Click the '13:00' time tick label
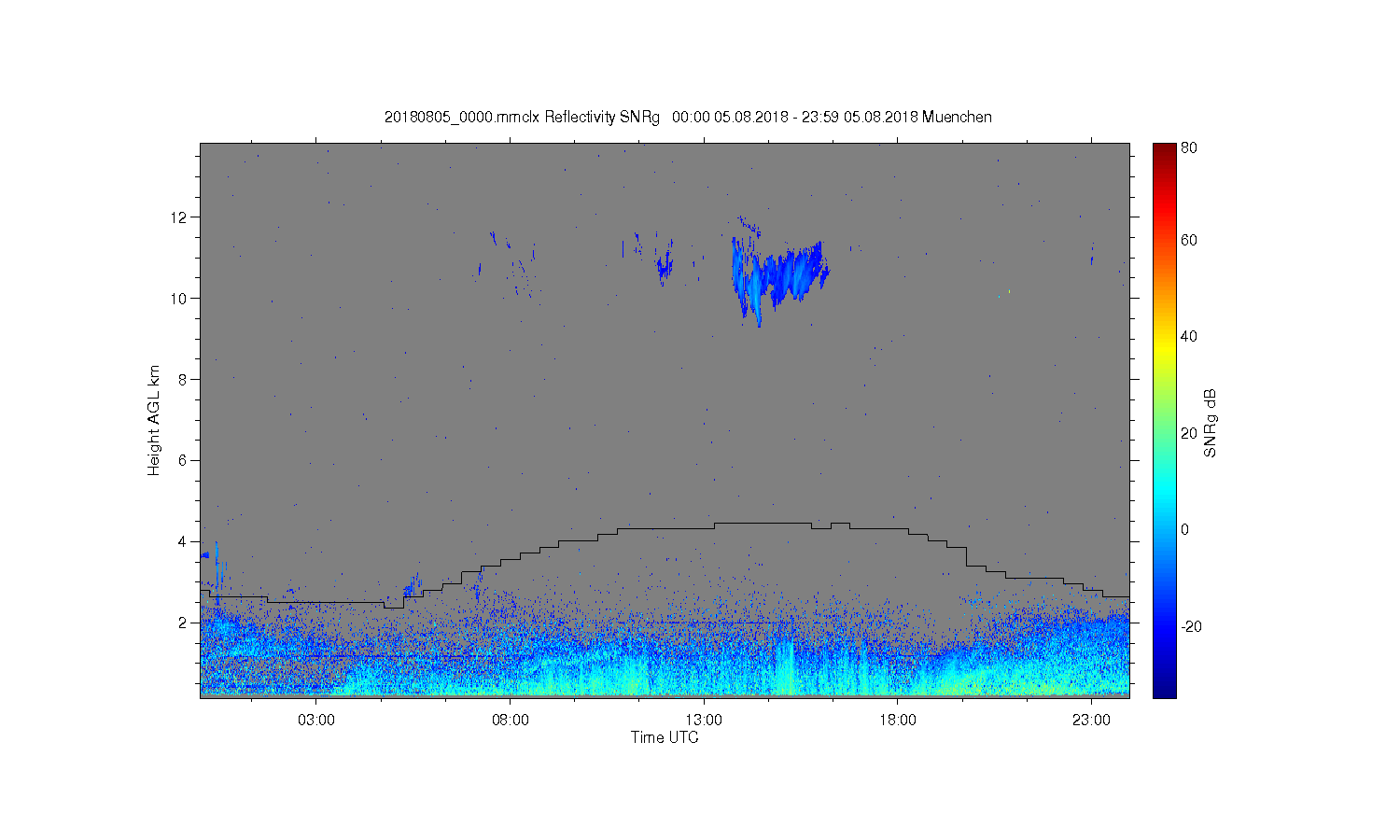The height and width of the screenshot is (840, 1400). pos(704,721)
